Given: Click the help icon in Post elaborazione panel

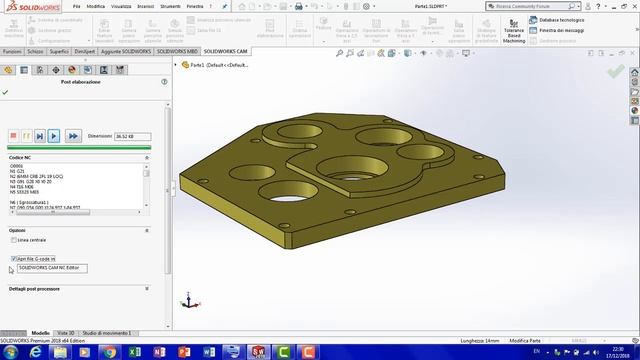Looking at the screenshot, I should 164,82.
